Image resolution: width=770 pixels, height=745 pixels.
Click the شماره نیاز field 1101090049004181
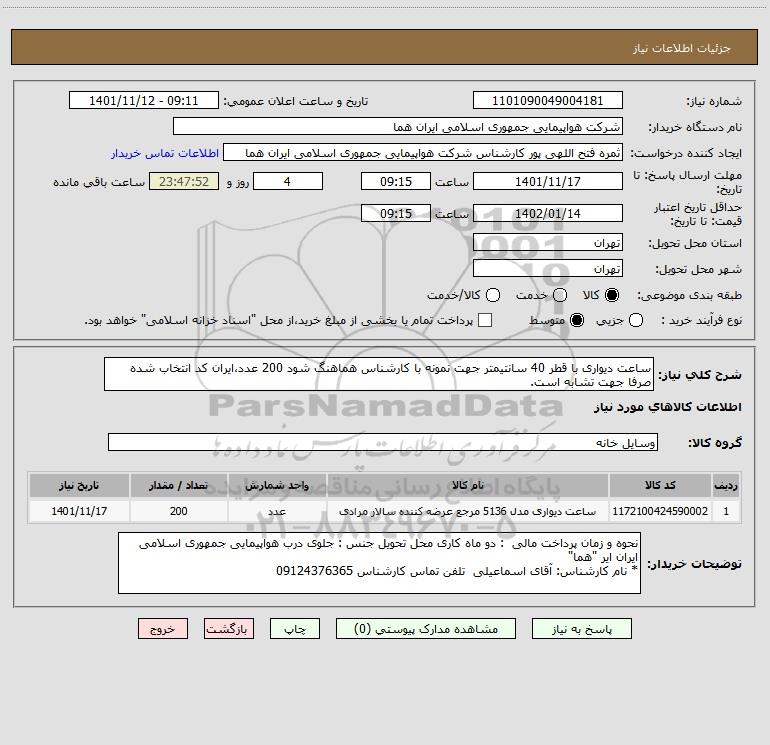pyautogui.click(x=548, y=101)
